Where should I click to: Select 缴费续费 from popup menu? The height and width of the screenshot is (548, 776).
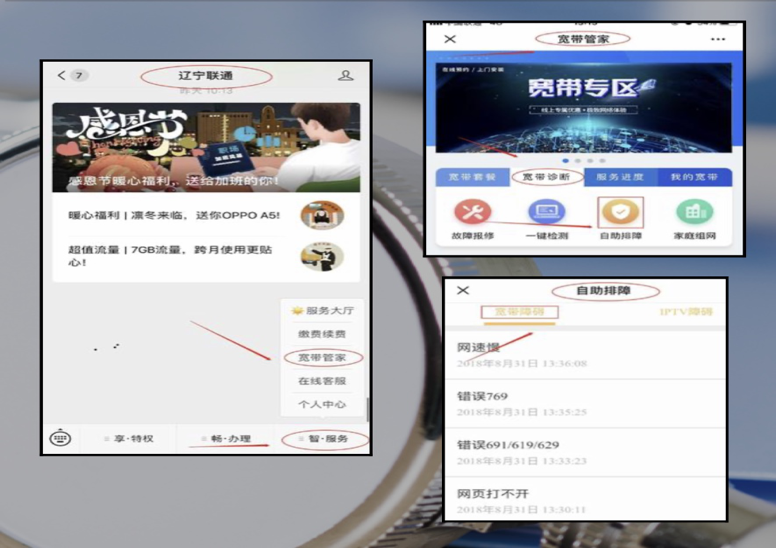(322, 334)
